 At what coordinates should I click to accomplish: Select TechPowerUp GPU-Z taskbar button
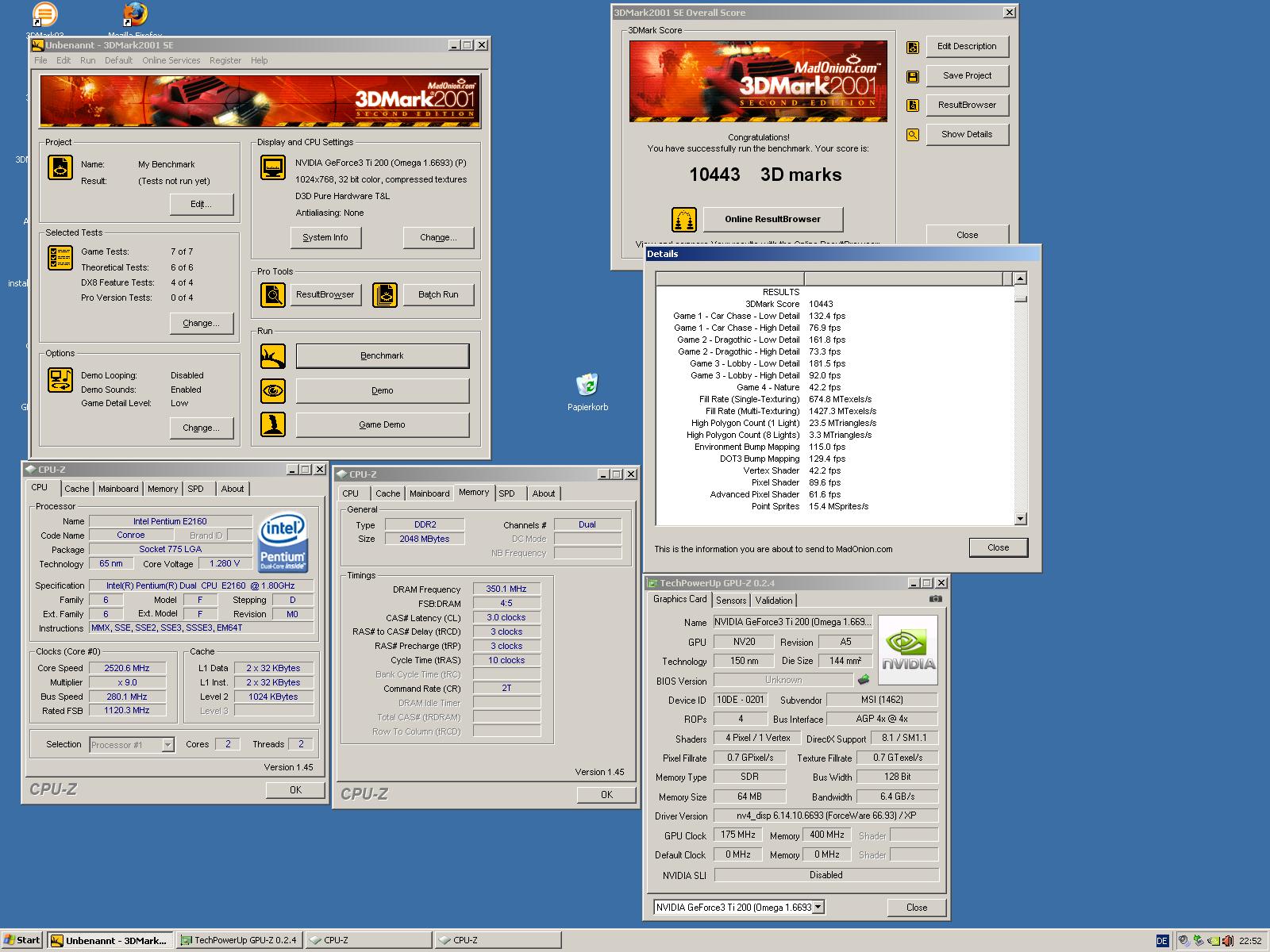pyautogui.click(x=239, y=940)
